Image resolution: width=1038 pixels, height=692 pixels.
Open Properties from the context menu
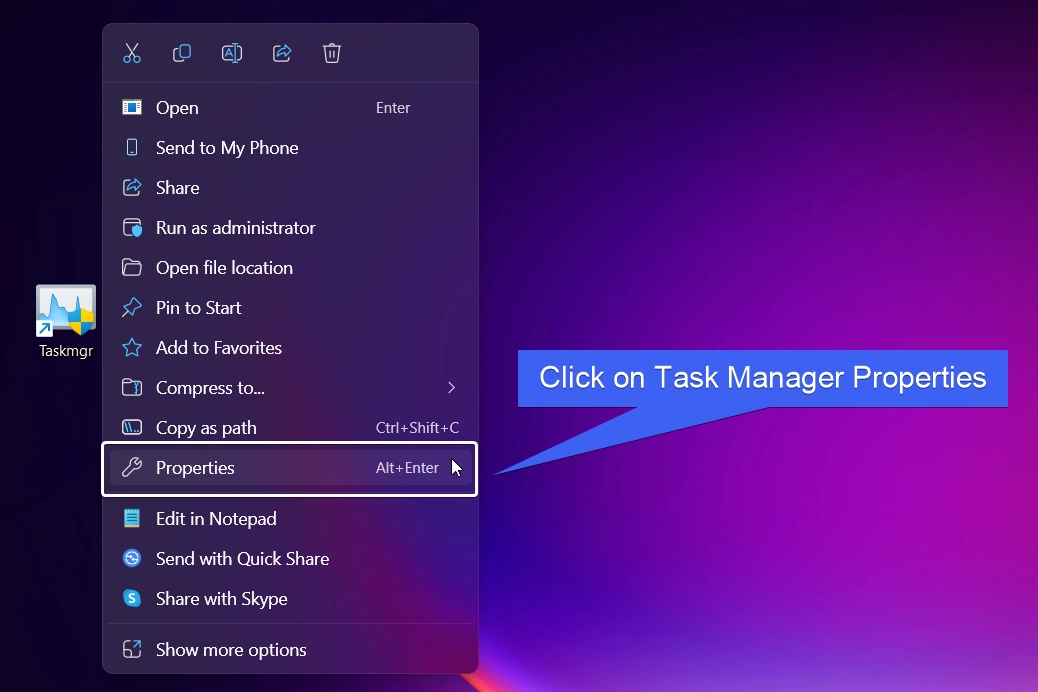[290, 468]
